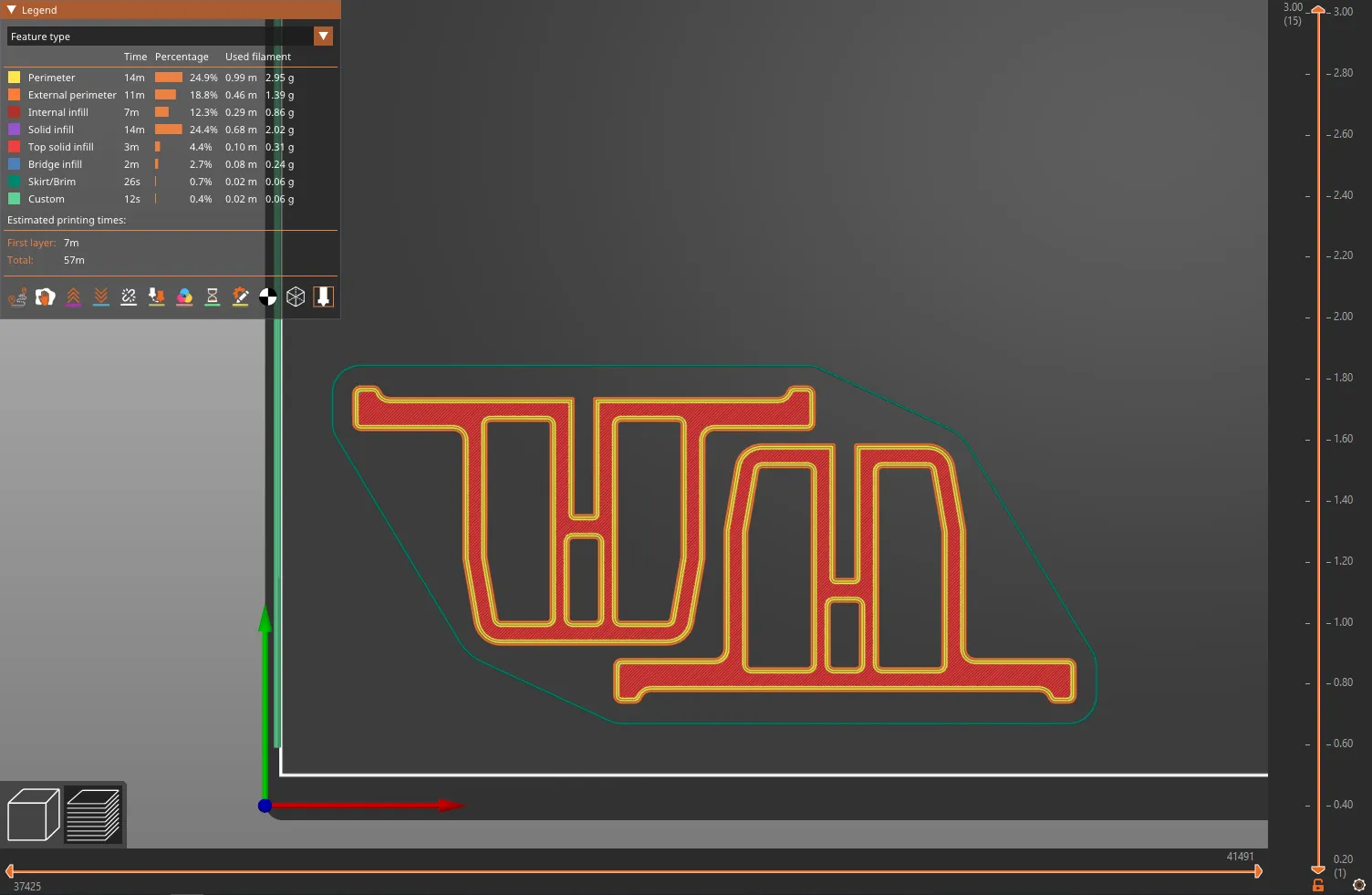
Task: Toggle Wipe moves hand icon
Action: (46, 297)
